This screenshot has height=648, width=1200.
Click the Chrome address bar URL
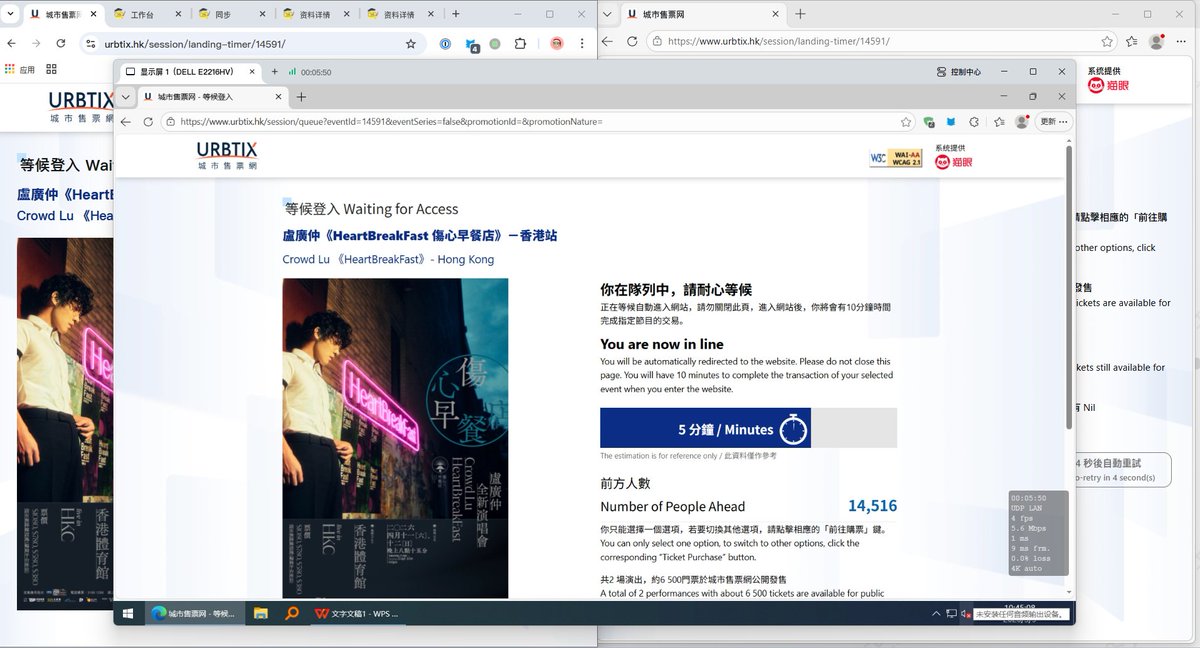coord(195,44)
